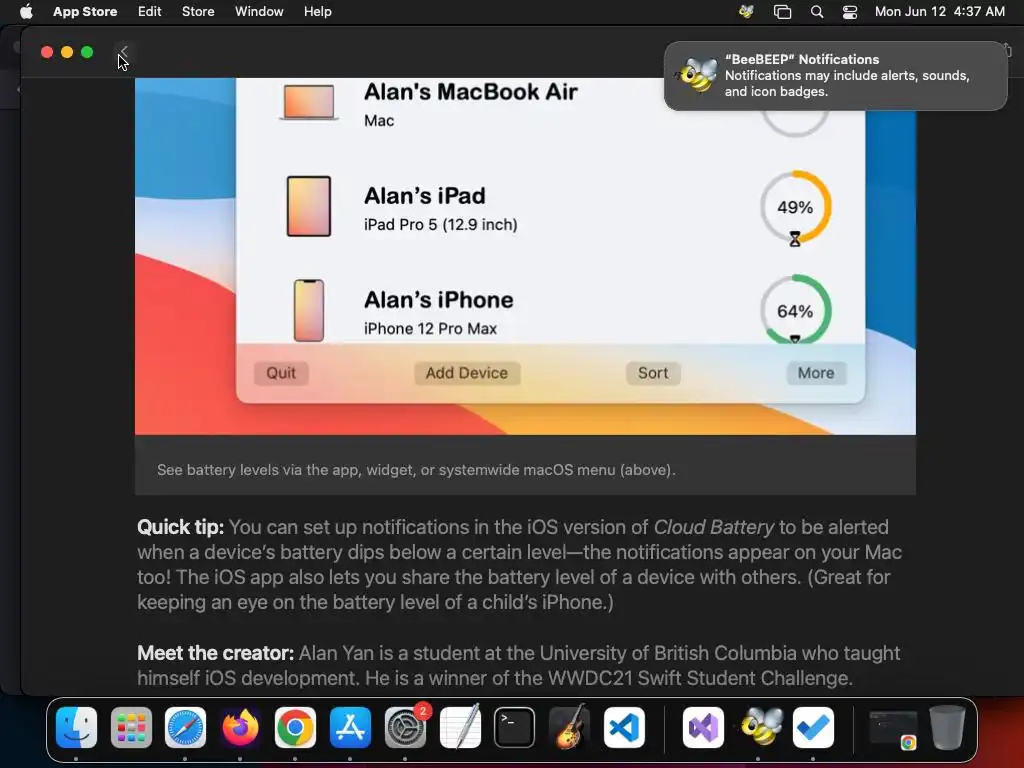Open System Settings from the Dock
1024x768 pixels.
click(405, 727)
